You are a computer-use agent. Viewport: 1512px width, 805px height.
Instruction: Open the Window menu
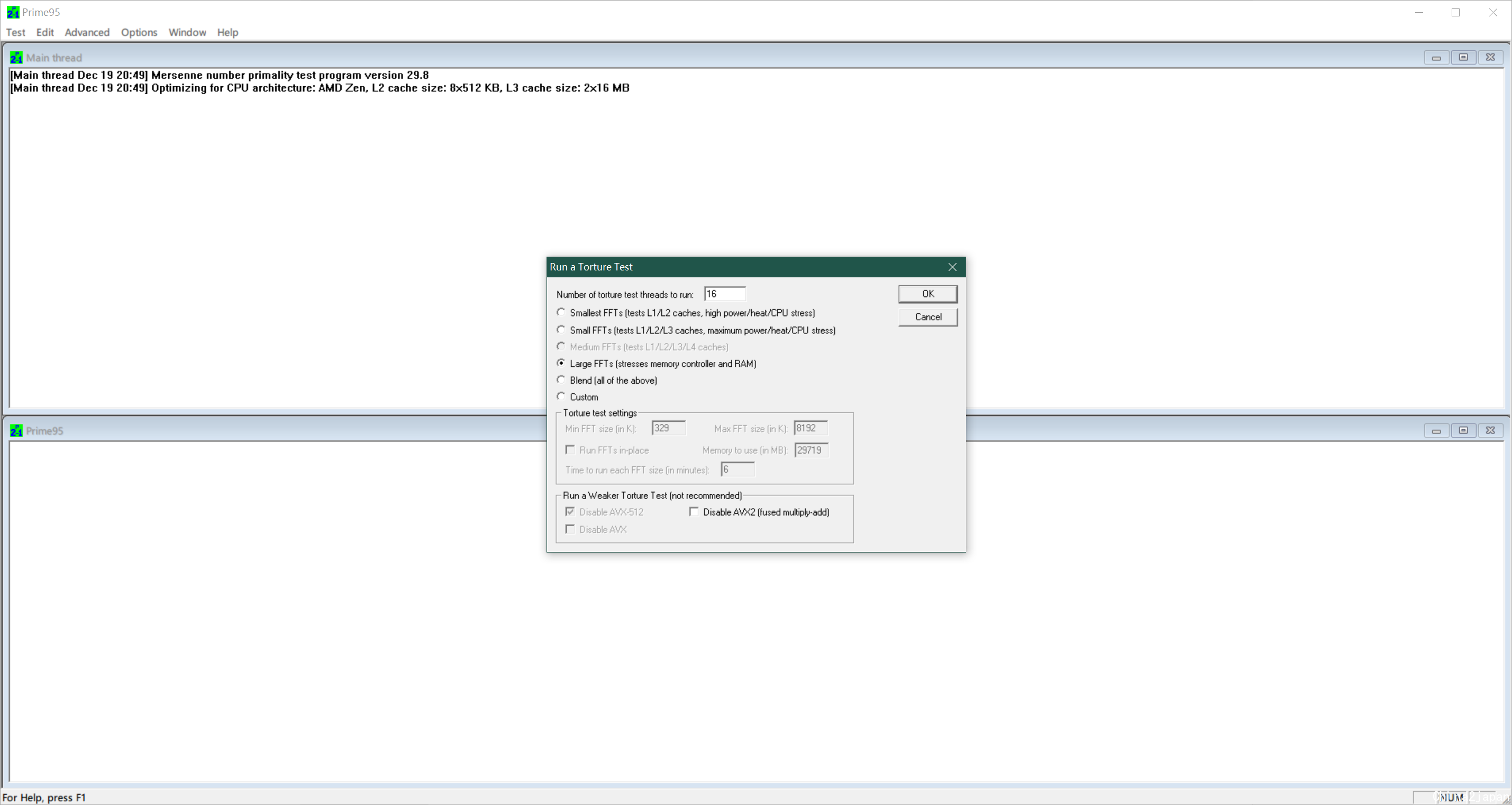(x=187, y=32)
